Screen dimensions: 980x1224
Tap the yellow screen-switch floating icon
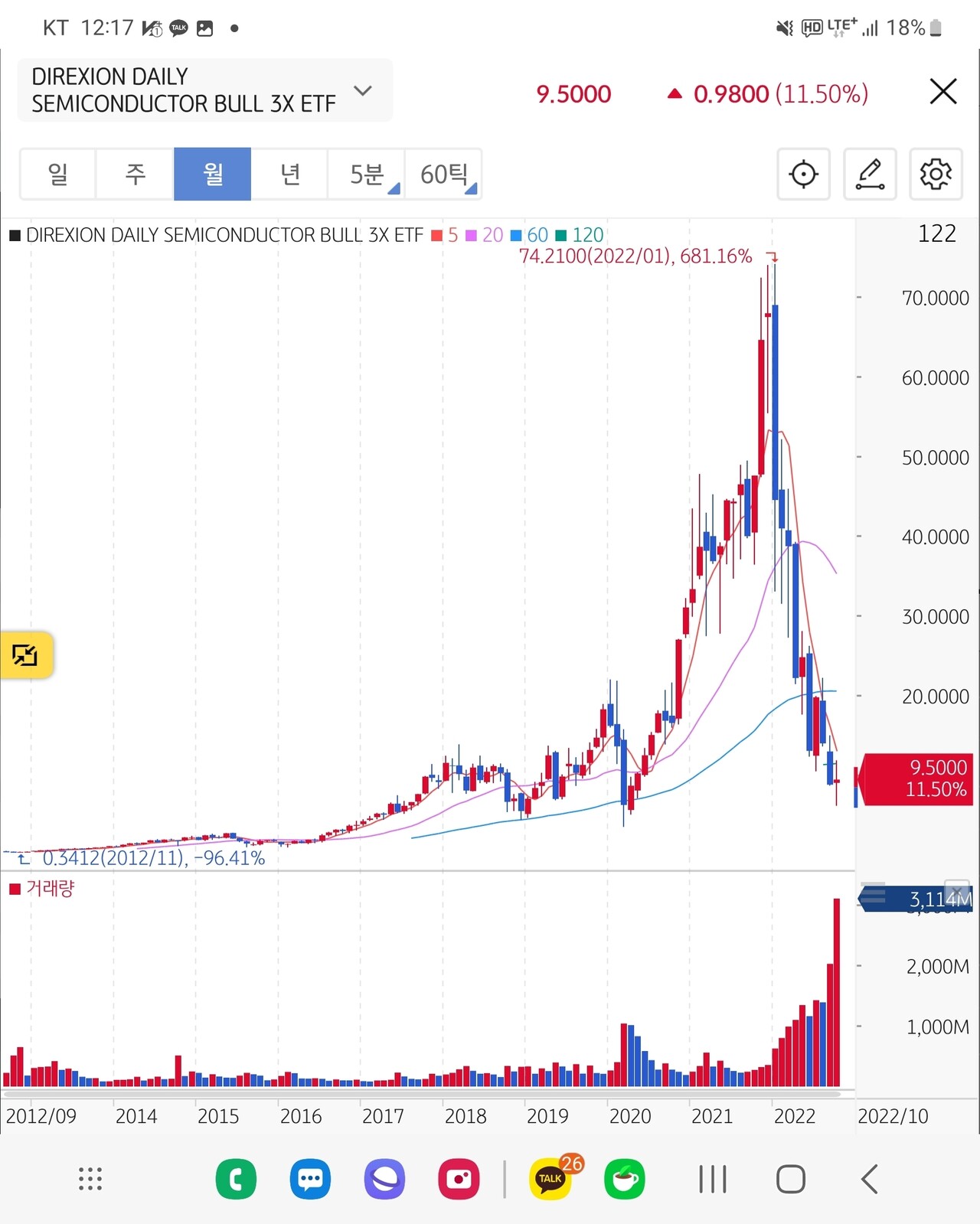pos(26,655)
